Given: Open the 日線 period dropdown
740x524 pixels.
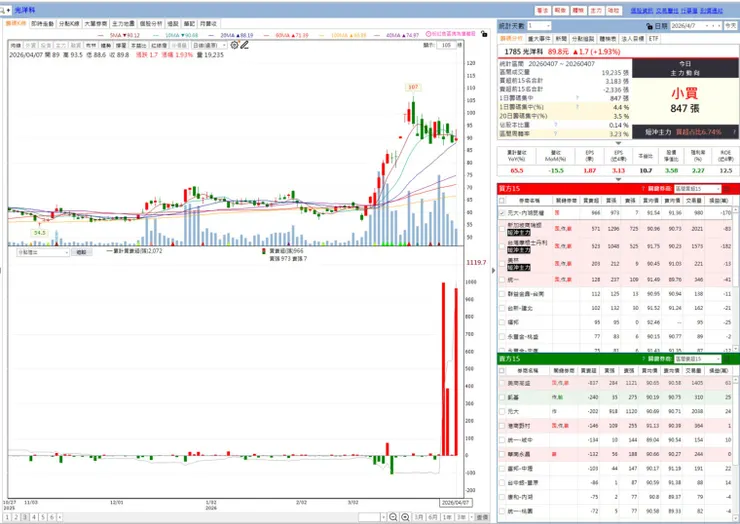Looking at the screenshot, I should [209, 45].
